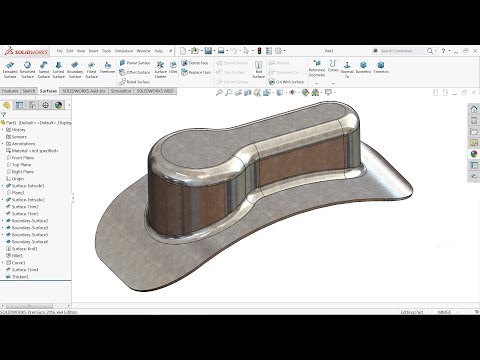Select the Filled Surface tool
Screen dimensions: 480x360
click(x=91, y=69)
